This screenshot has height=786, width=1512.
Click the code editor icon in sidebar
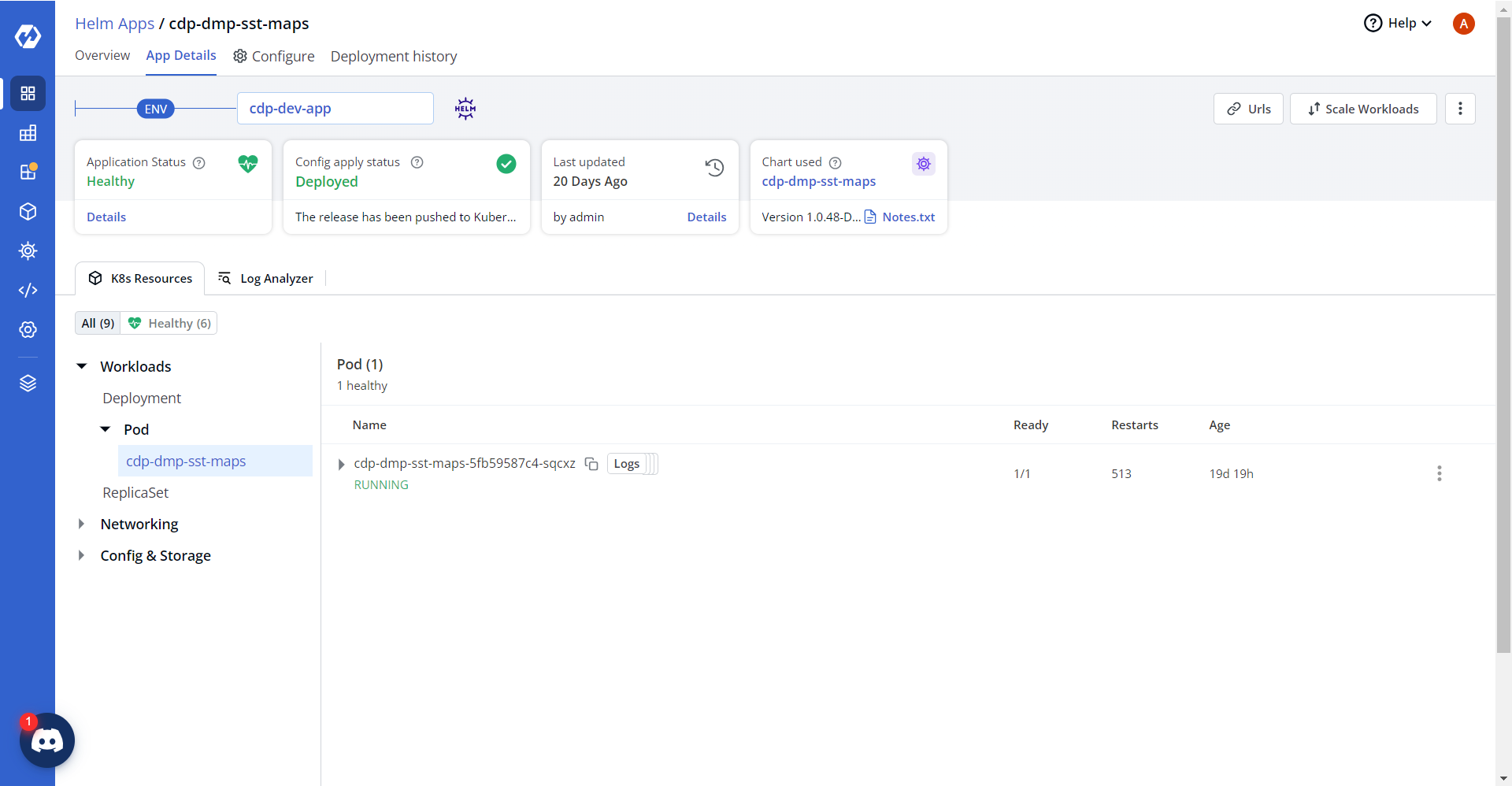click(28, 291)
